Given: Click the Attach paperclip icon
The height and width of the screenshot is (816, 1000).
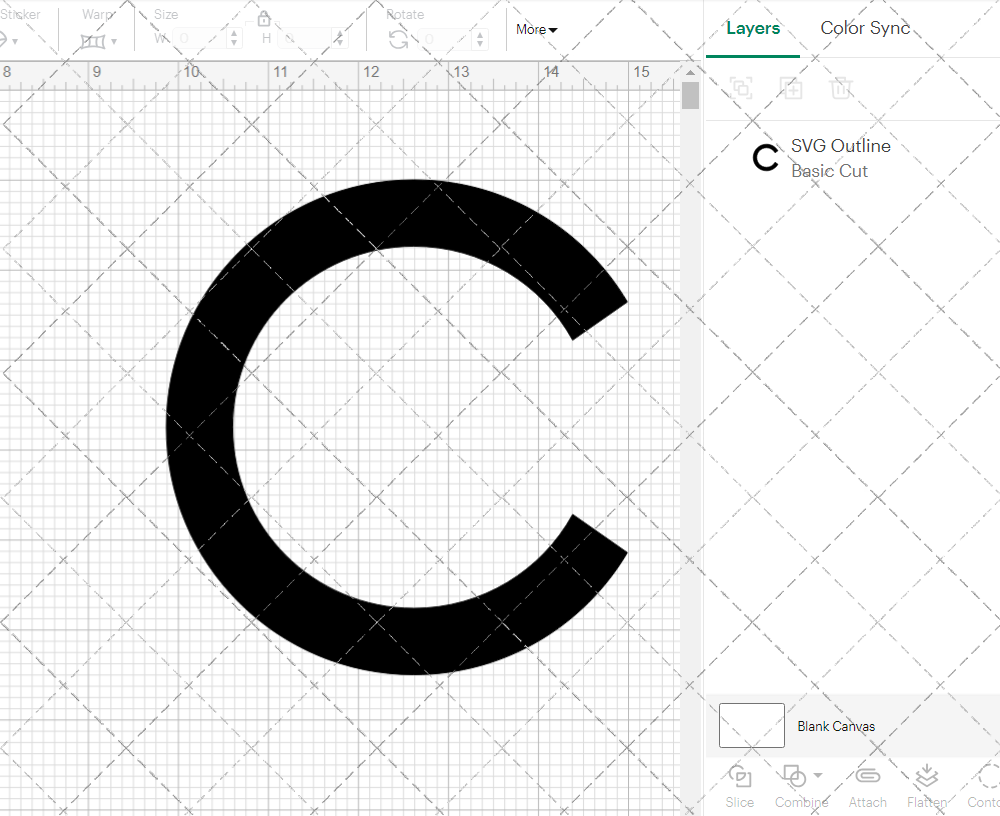Looking at the screenshot, I should tap(867, 777).
